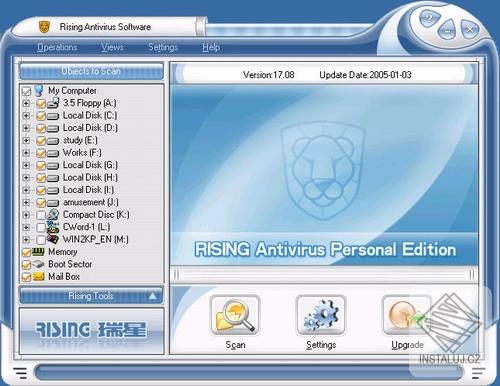The height and width of the screenshot is (386, 500).
Task: Click the CWord-1 (L:) disc icon
Action: 53,227
